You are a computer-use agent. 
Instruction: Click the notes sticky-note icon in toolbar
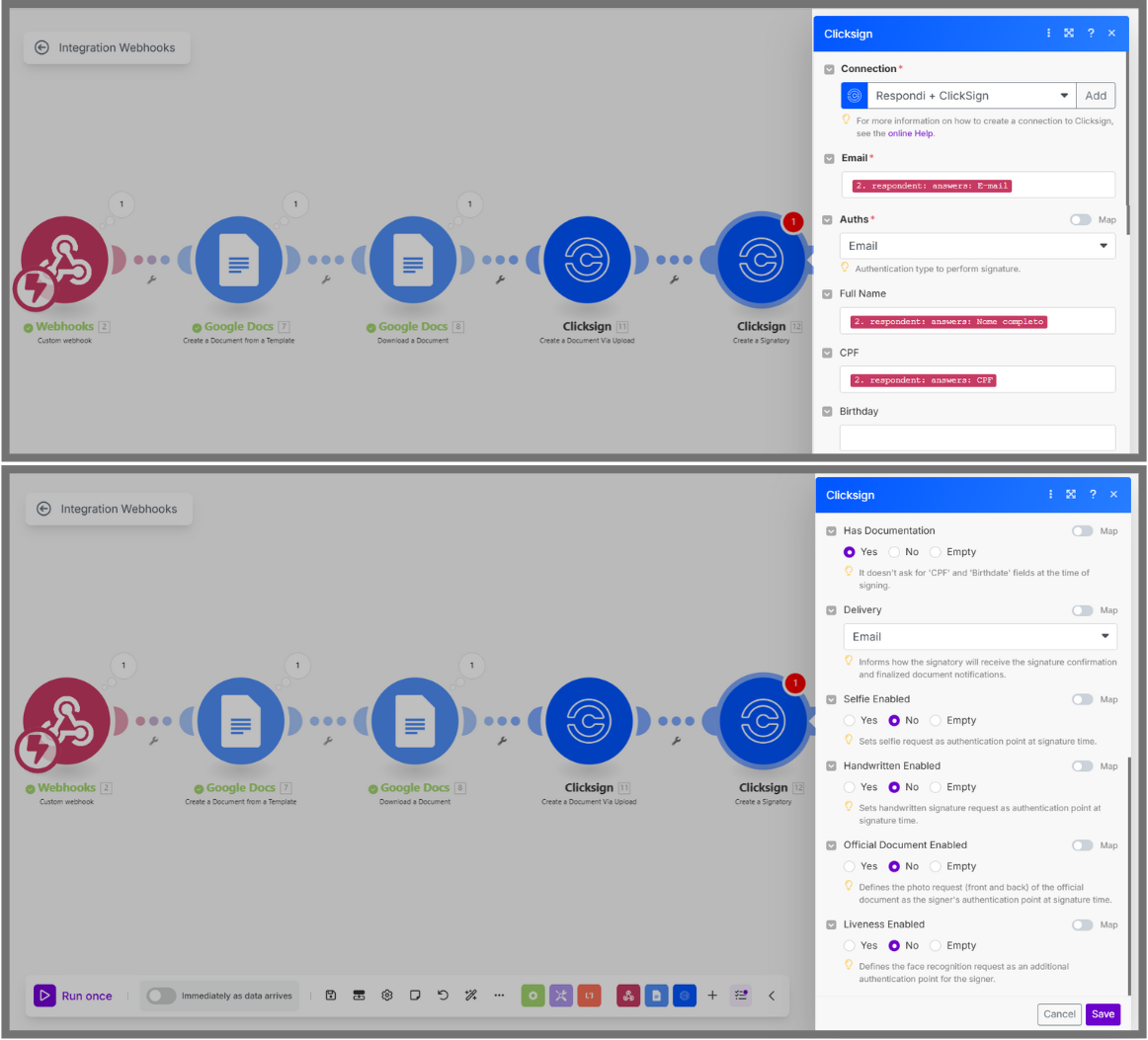tap(415, 996)
